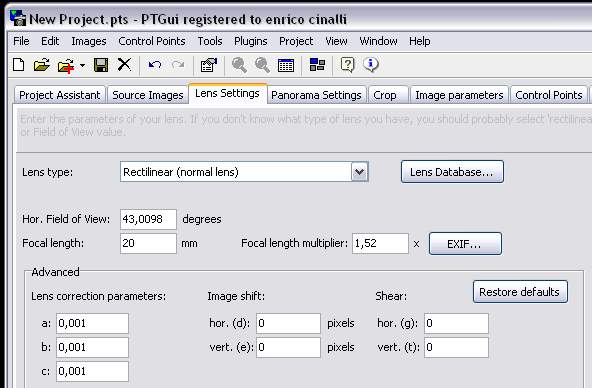
Task: Select the Lens Settings tab
Action: click(x=228, y=93)
